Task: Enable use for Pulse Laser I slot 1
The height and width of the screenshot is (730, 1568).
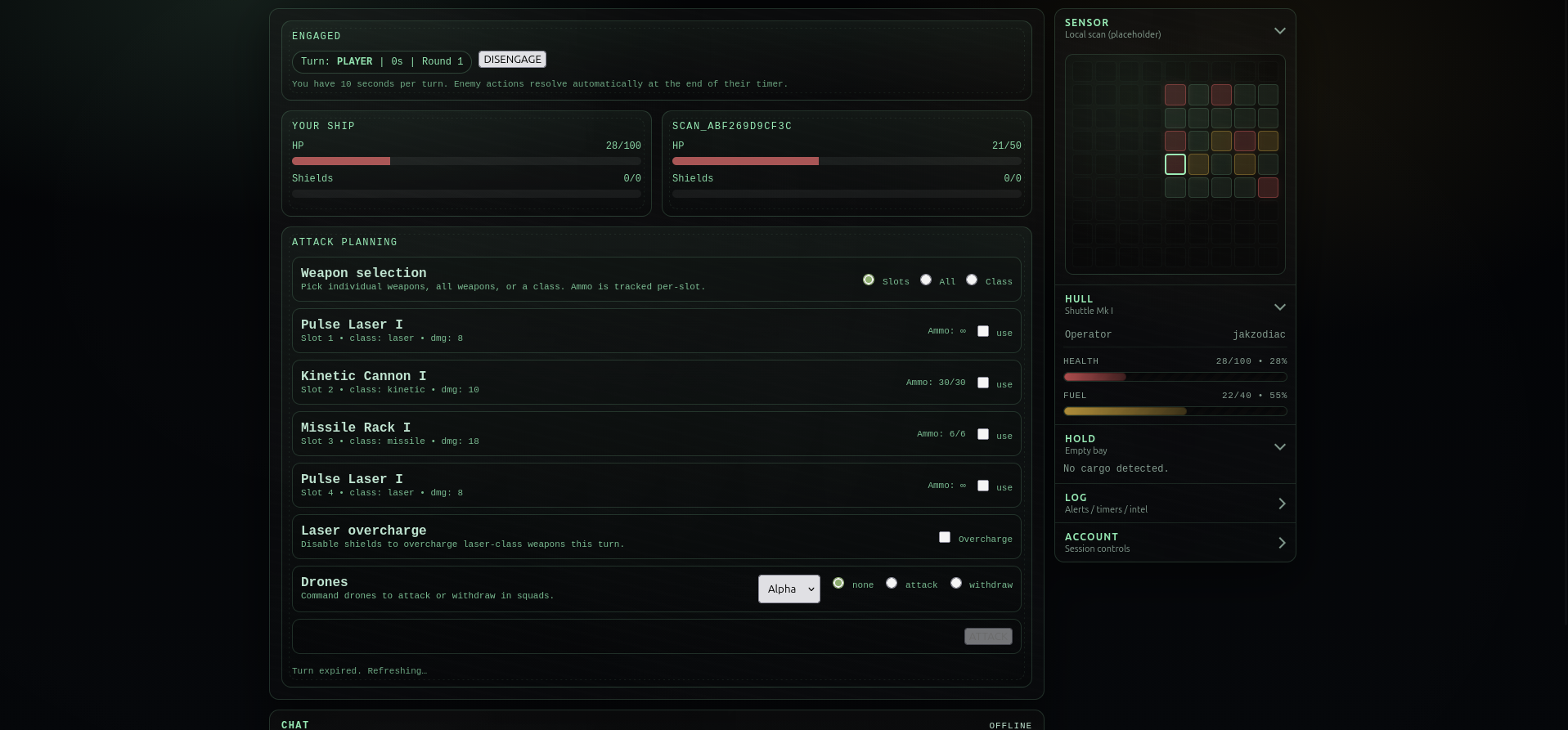Action: pos(983,331)
